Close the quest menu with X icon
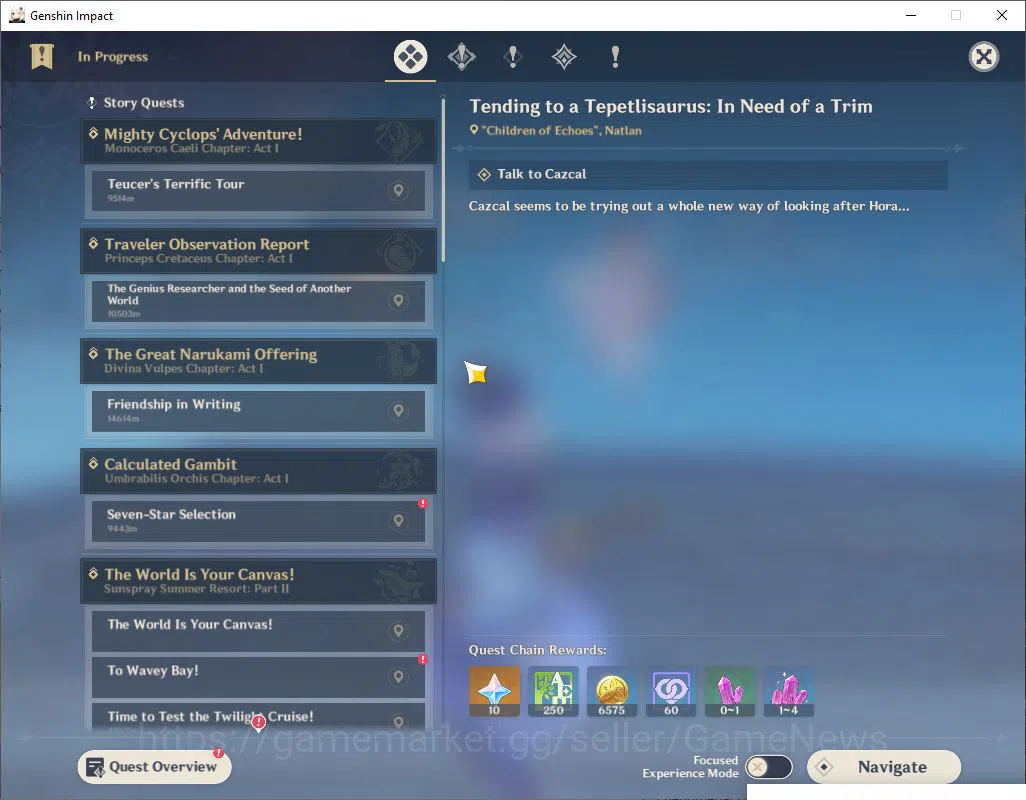Screen dimensions: 1026x800 (x=983, y=57)
